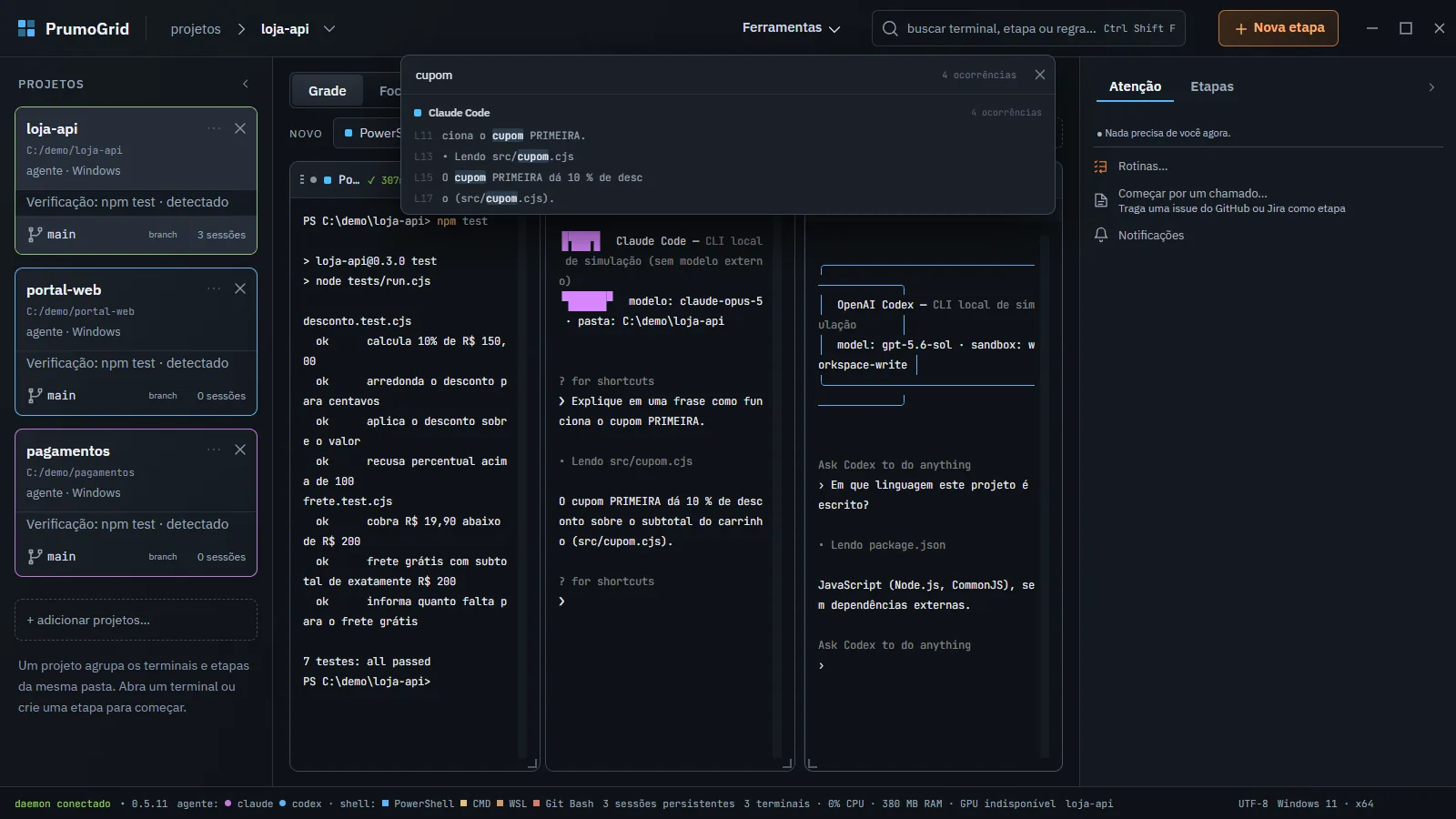
Task: Collapse the Projetos sidebar
Action: (x=245, y=84)
